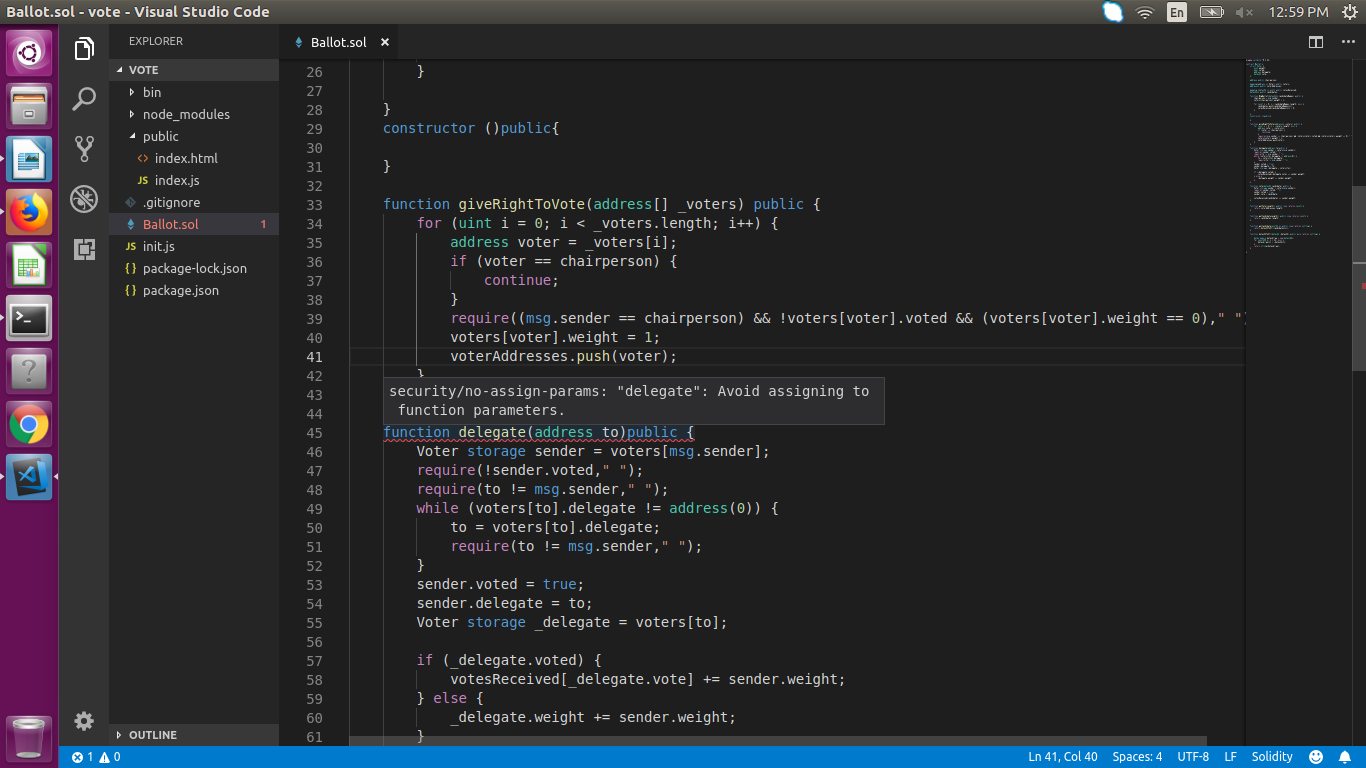Split the editor using the split icon
Image resolution: width=1366 pixels, height=768 pixels.
(1314, 43)
